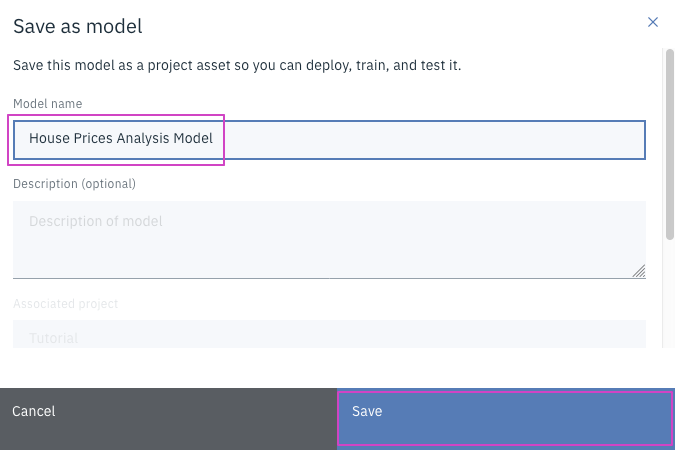Click the "Tutorial" project name text
678x450 pixels.
tap(54, 338)
